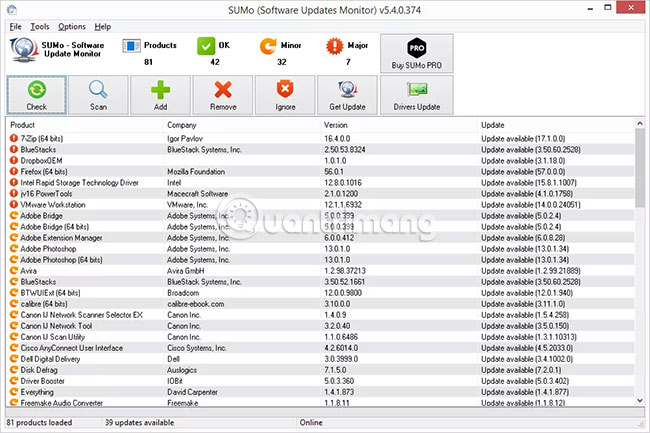The width and height of the screenshot is (650, 433).
Task: Click the SUMo globe logo icon
Action: (24, 49)
